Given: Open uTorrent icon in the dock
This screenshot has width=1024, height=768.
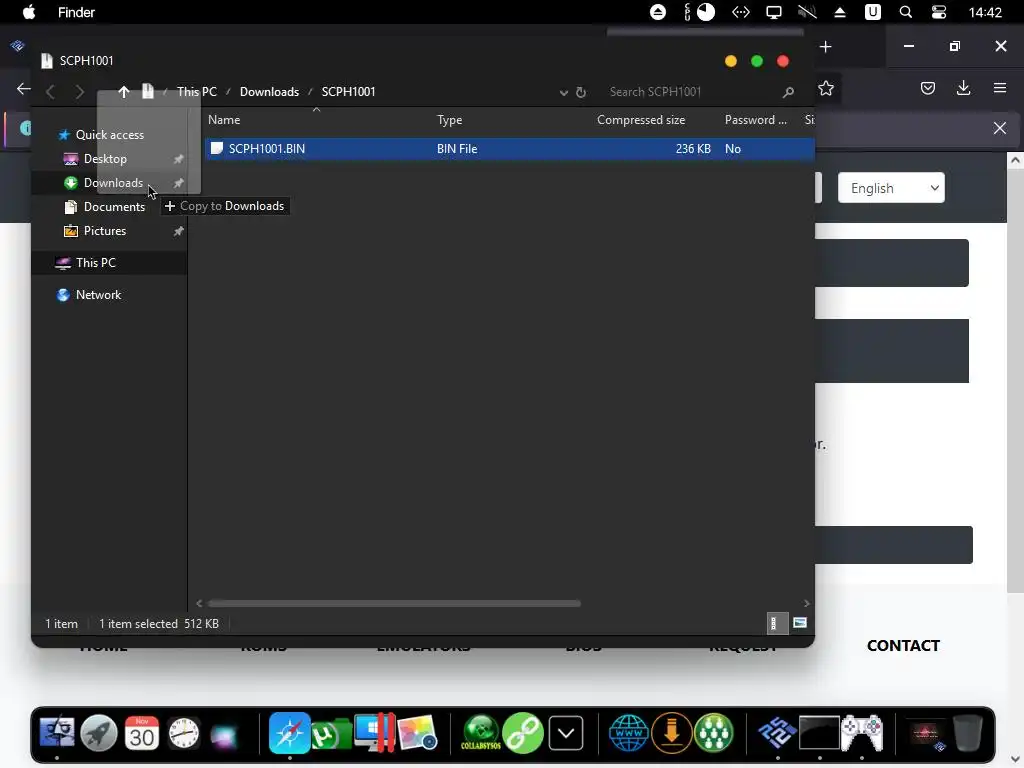Looking at the screenshot, I should 330,734.
